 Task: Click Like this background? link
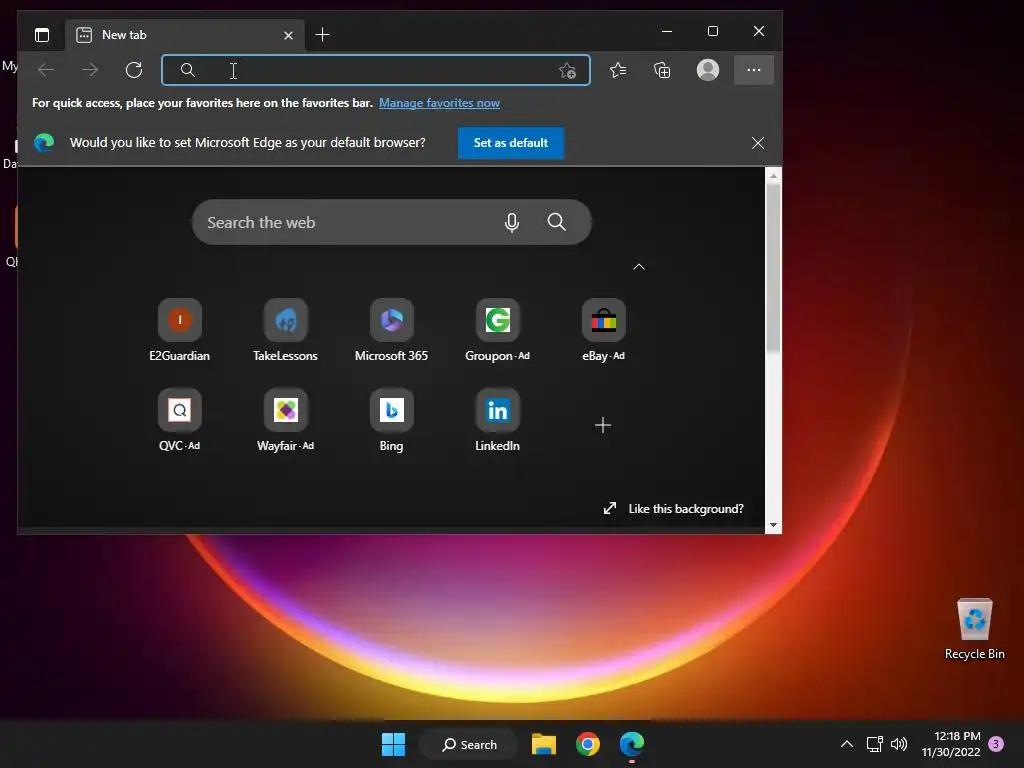coord(673,509)
